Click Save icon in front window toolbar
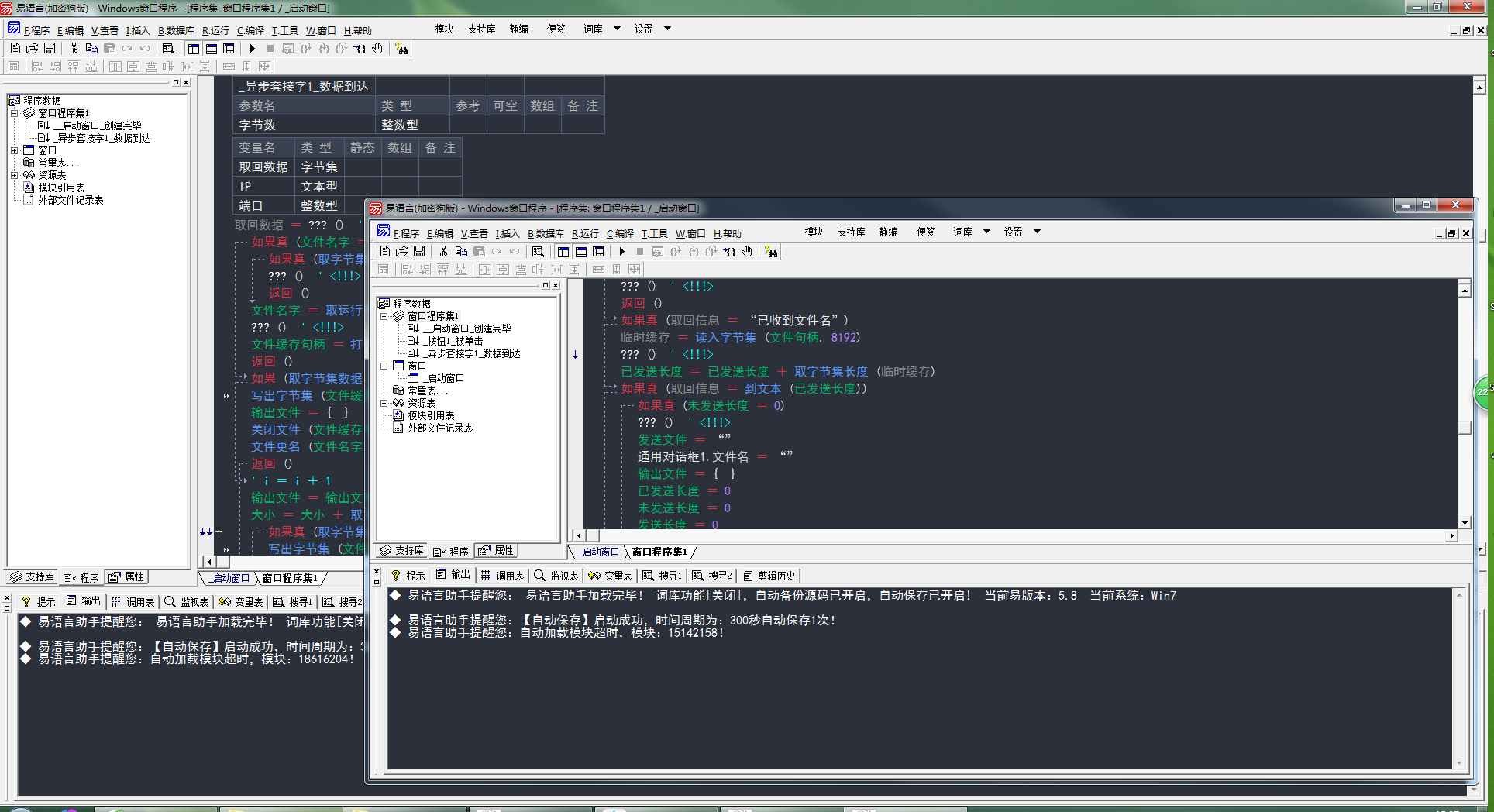The width and height of the screenshot is (1494, 812). click(419, 251)
